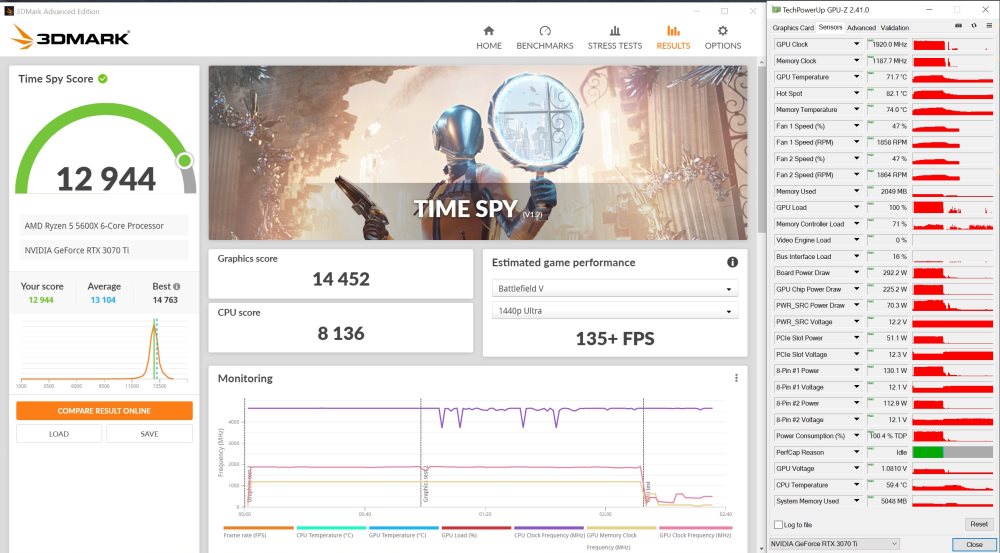Click the Estimated game performance info icon
Image resolution: width=1000 pixels, height=553 pixels.
732,262
